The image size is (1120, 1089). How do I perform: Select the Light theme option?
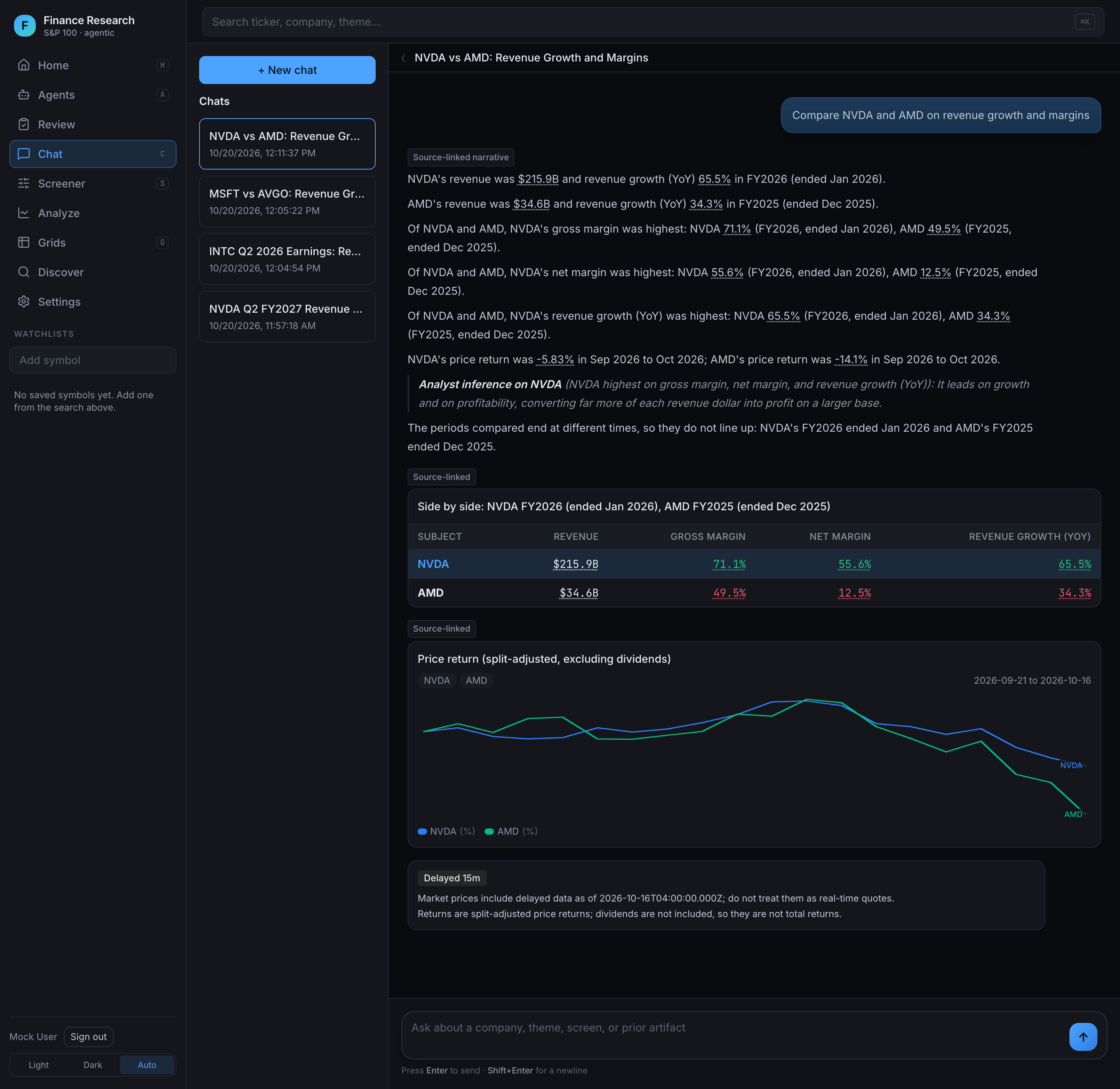[38, 1064]
